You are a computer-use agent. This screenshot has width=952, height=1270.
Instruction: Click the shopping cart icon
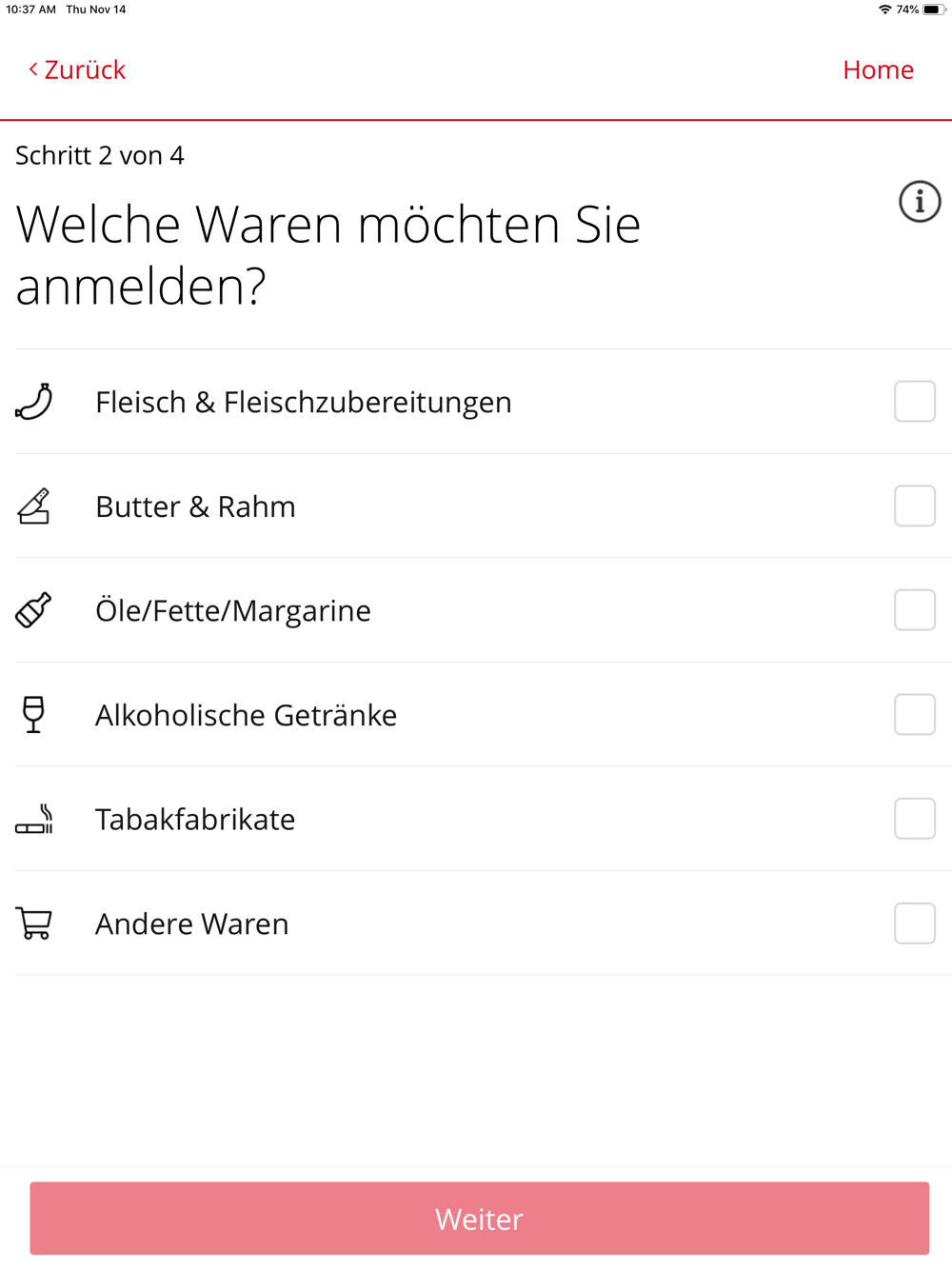[33, 923]
